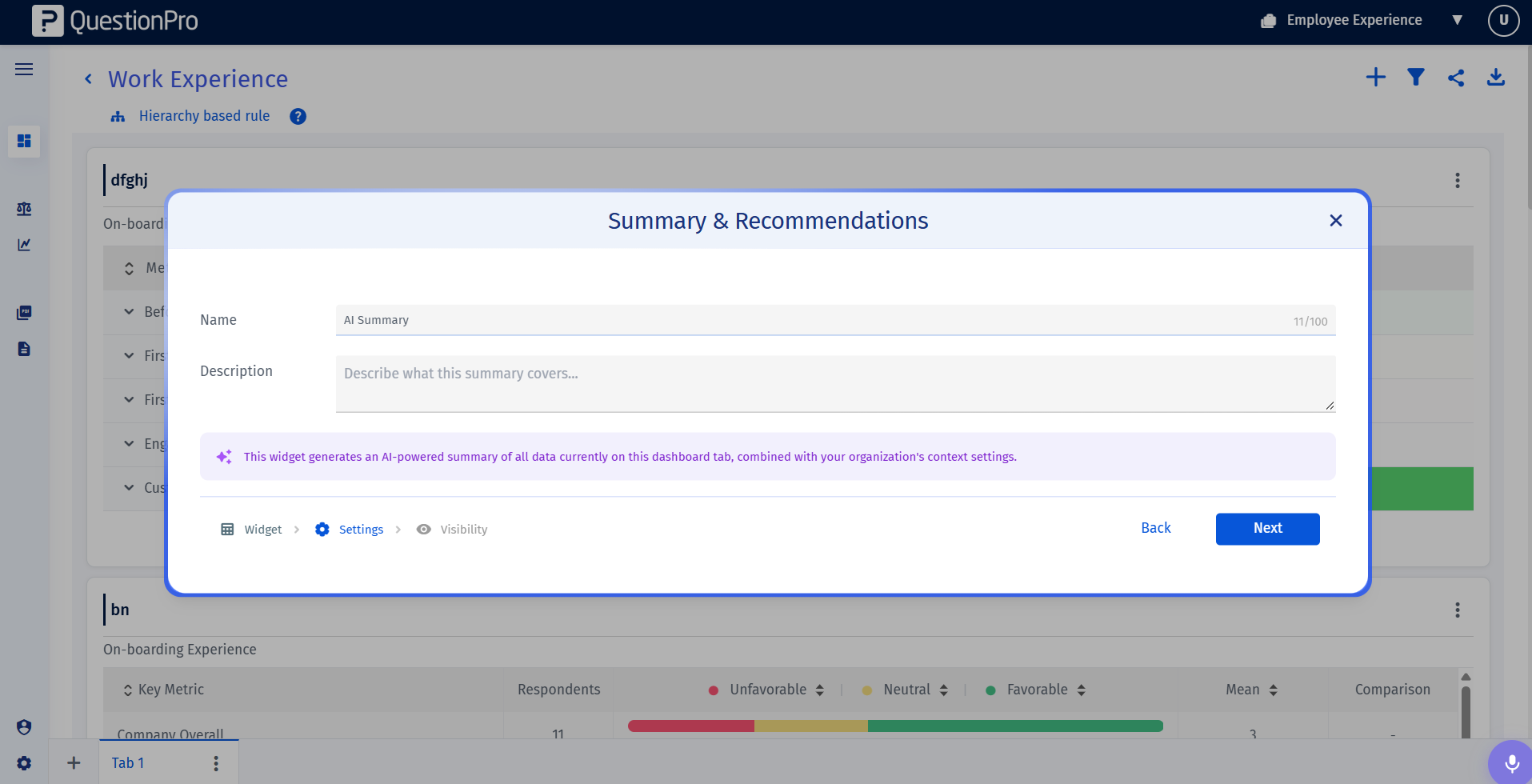Open the line chart analytics sidebar icon
Image resolution: width=1532 pixels, height=784 pixels.
pyautogui.click(x=24, y=245)
